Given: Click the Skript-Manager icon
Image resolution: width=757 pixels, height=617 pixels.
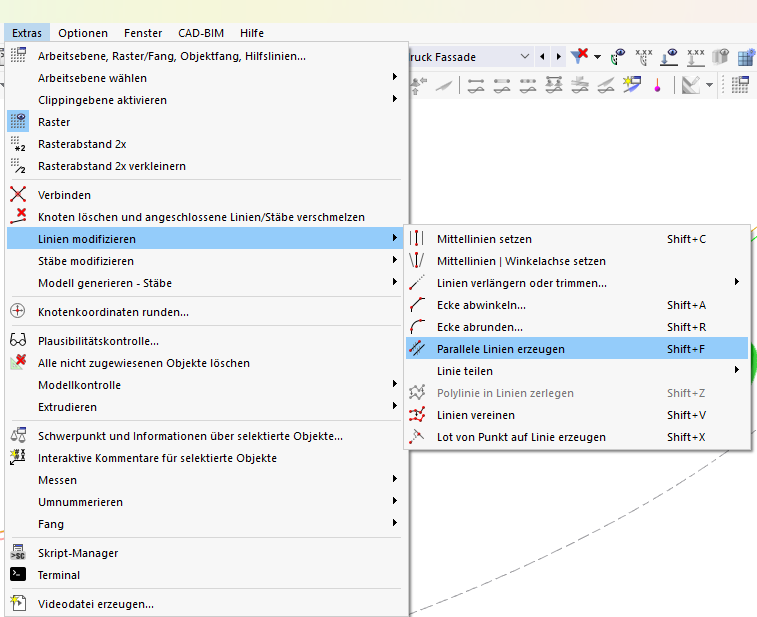Looking at the screenshot, I should point(18,552).
